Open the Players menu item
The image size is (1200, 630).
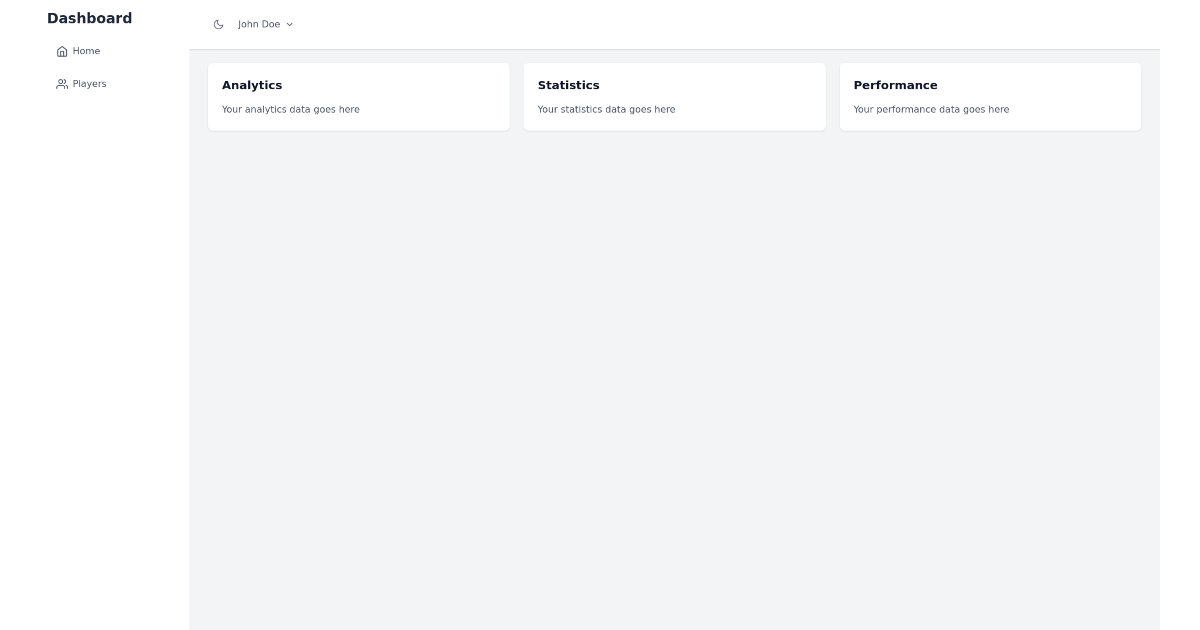click(82, 84)
